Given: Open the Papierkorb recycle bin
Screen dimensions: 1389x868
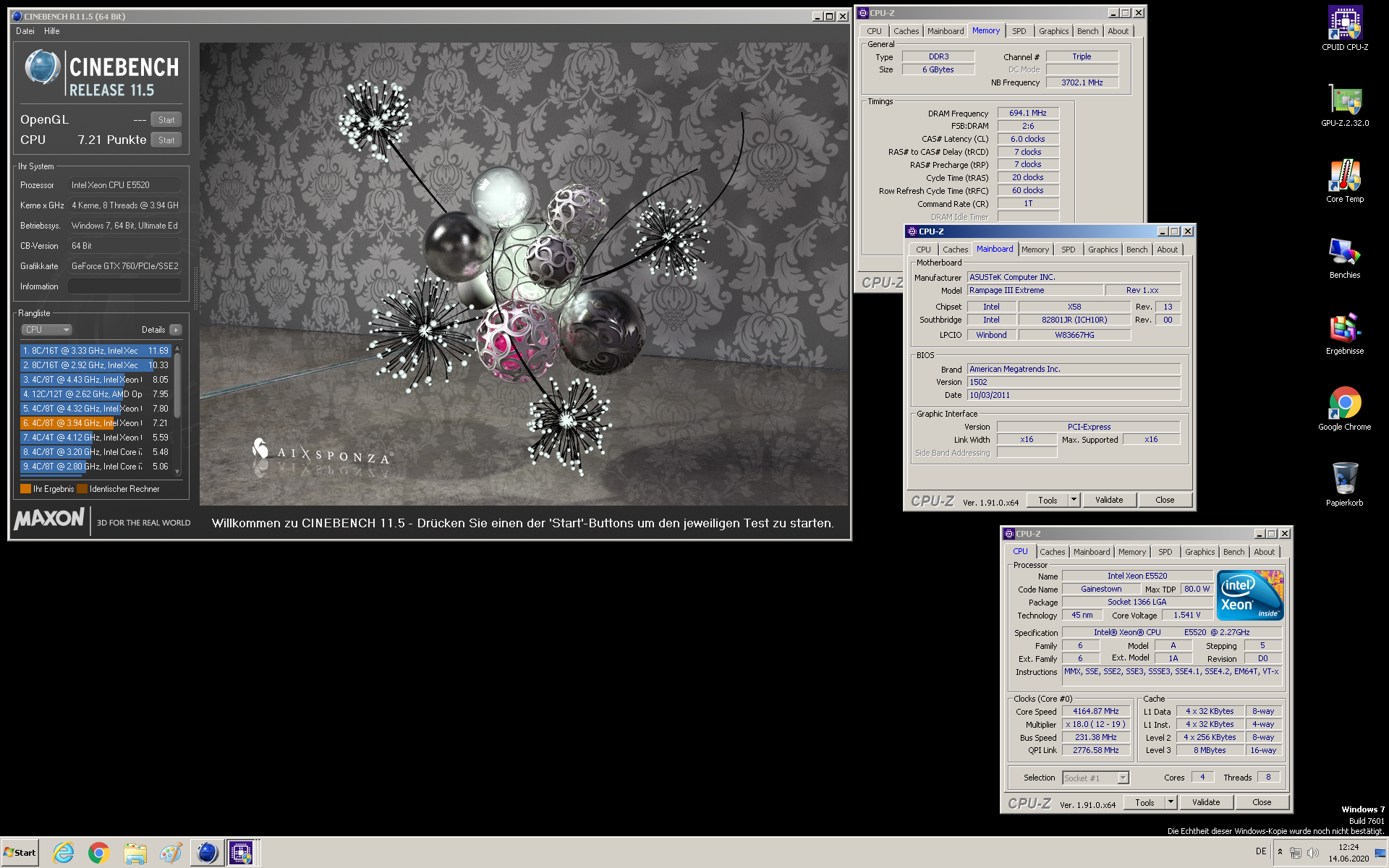Looking at the screenshot, I should [1344, 485].
